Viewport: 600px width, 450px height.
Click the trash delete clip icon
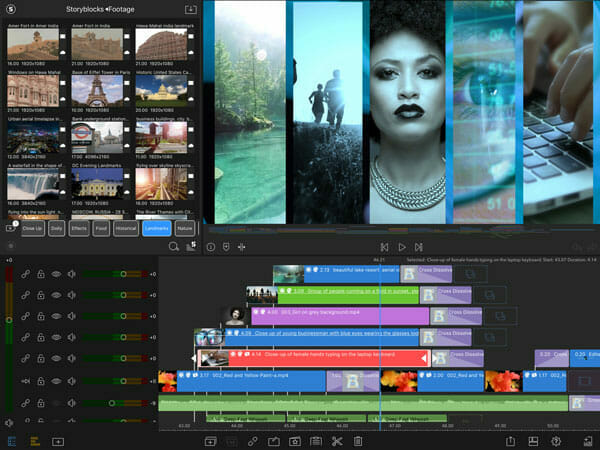point(358,441)
